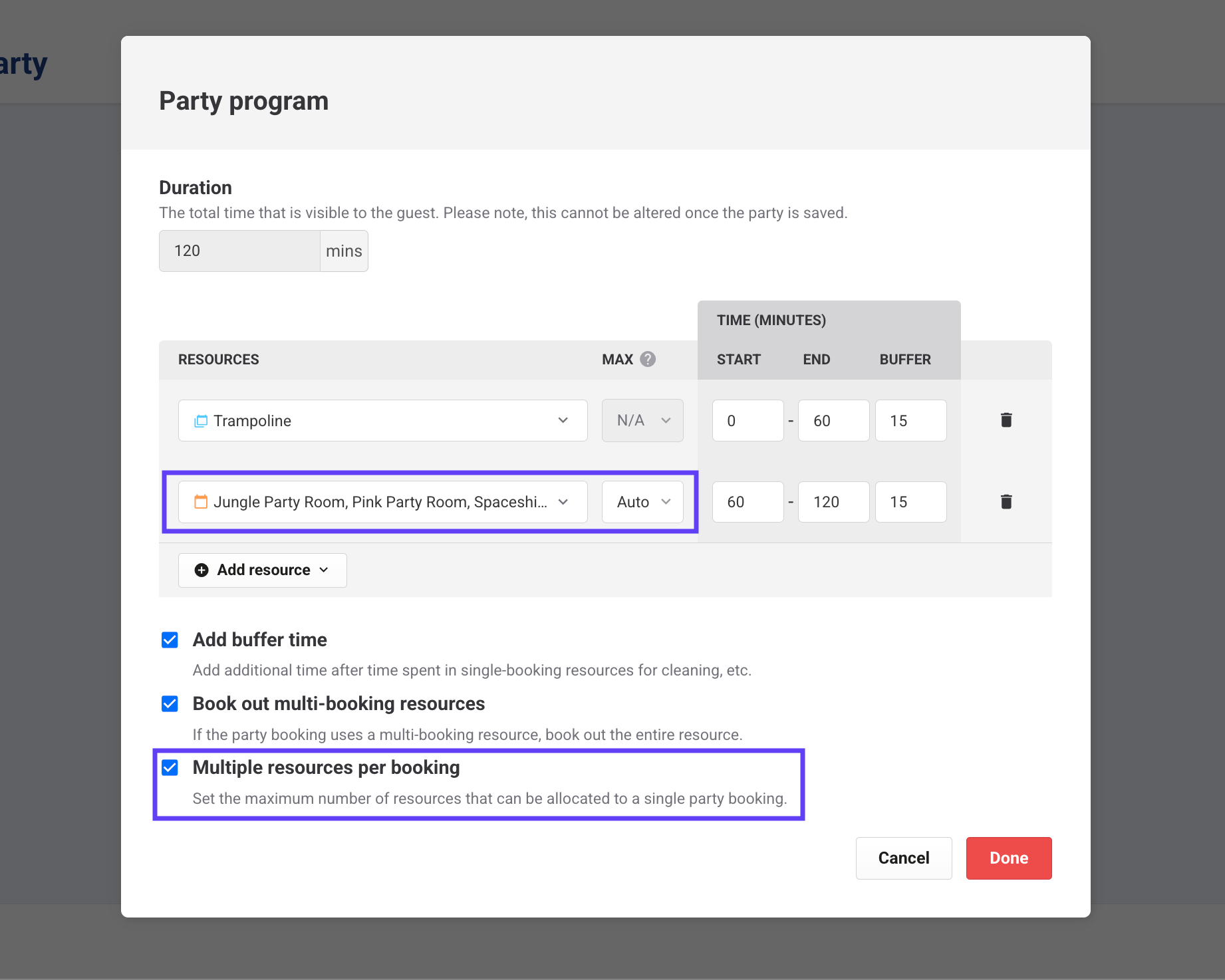Toggle Book out multi-booking resources checkbox

[x=170, y=704]
